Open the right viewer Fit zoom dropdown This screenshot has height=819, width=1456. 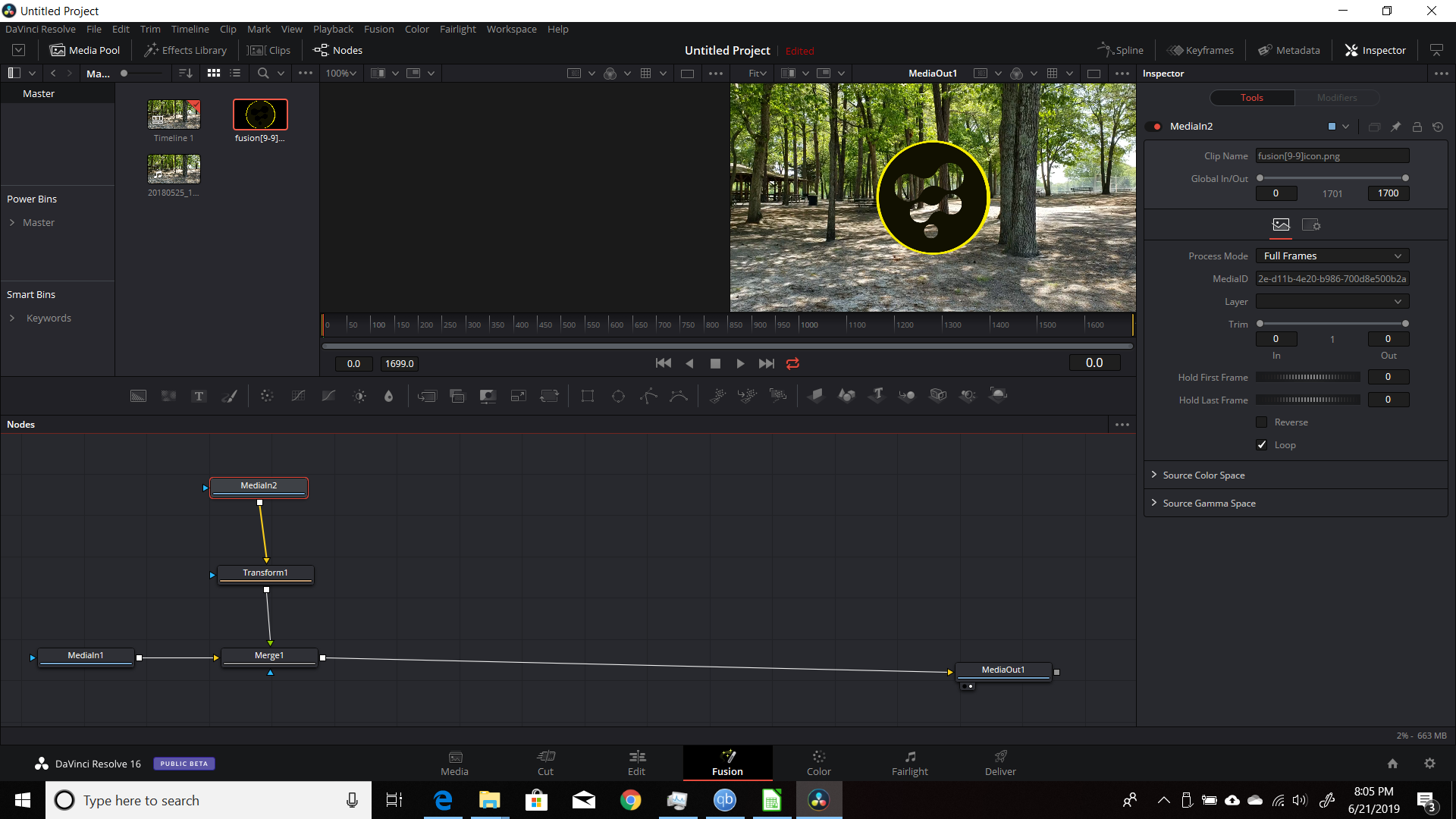click(757, 74)
